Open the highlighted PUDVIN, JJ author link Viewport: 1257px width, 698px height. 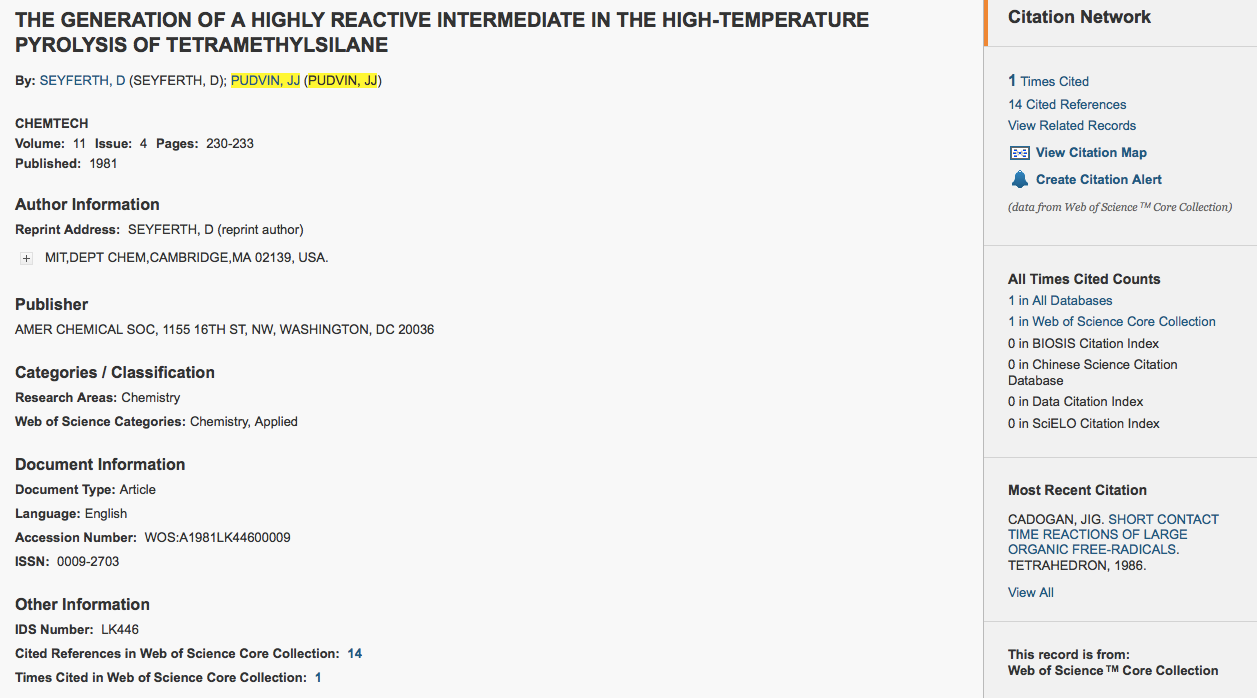(265, 81)
